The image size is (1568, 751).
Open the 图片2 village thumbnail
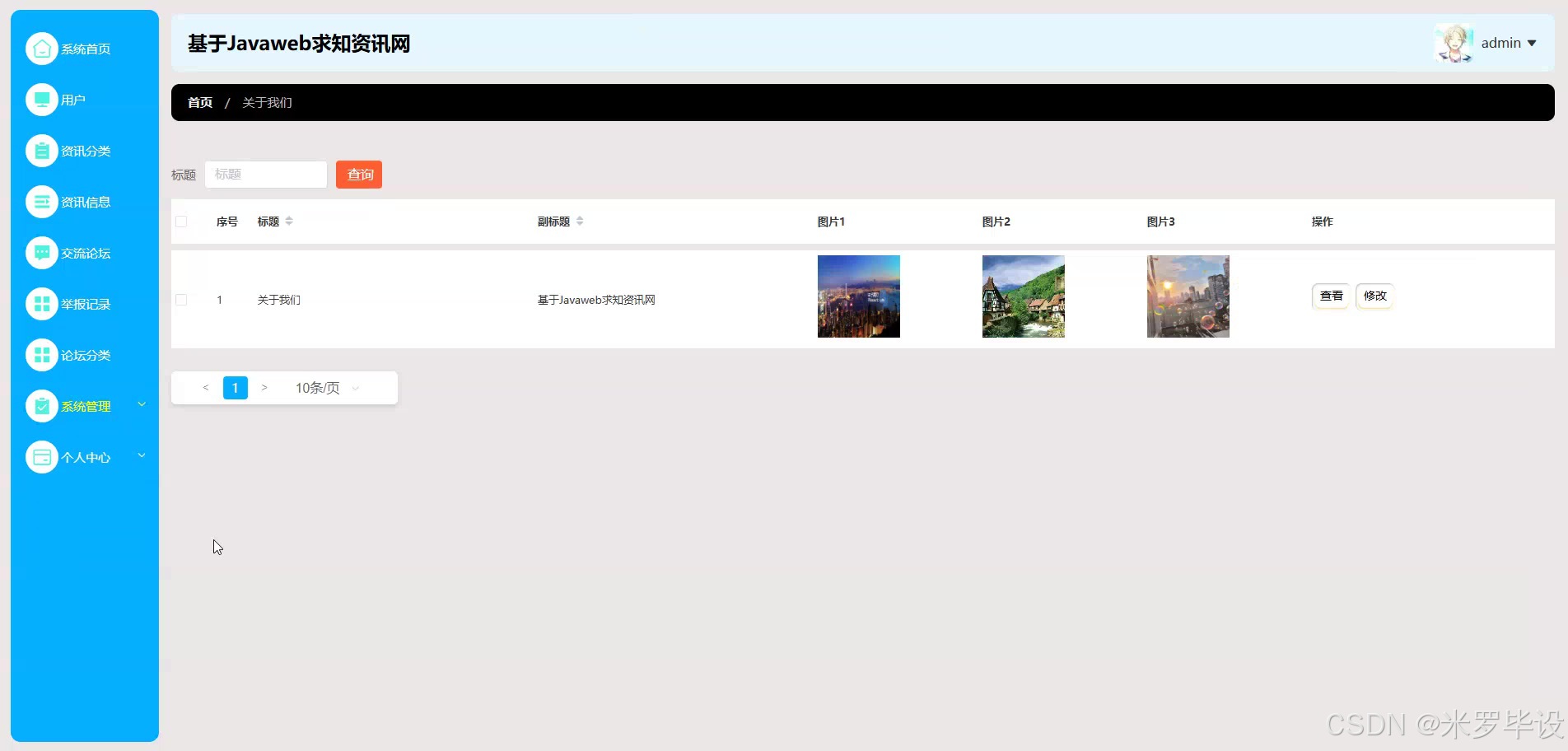(1024, 296)
